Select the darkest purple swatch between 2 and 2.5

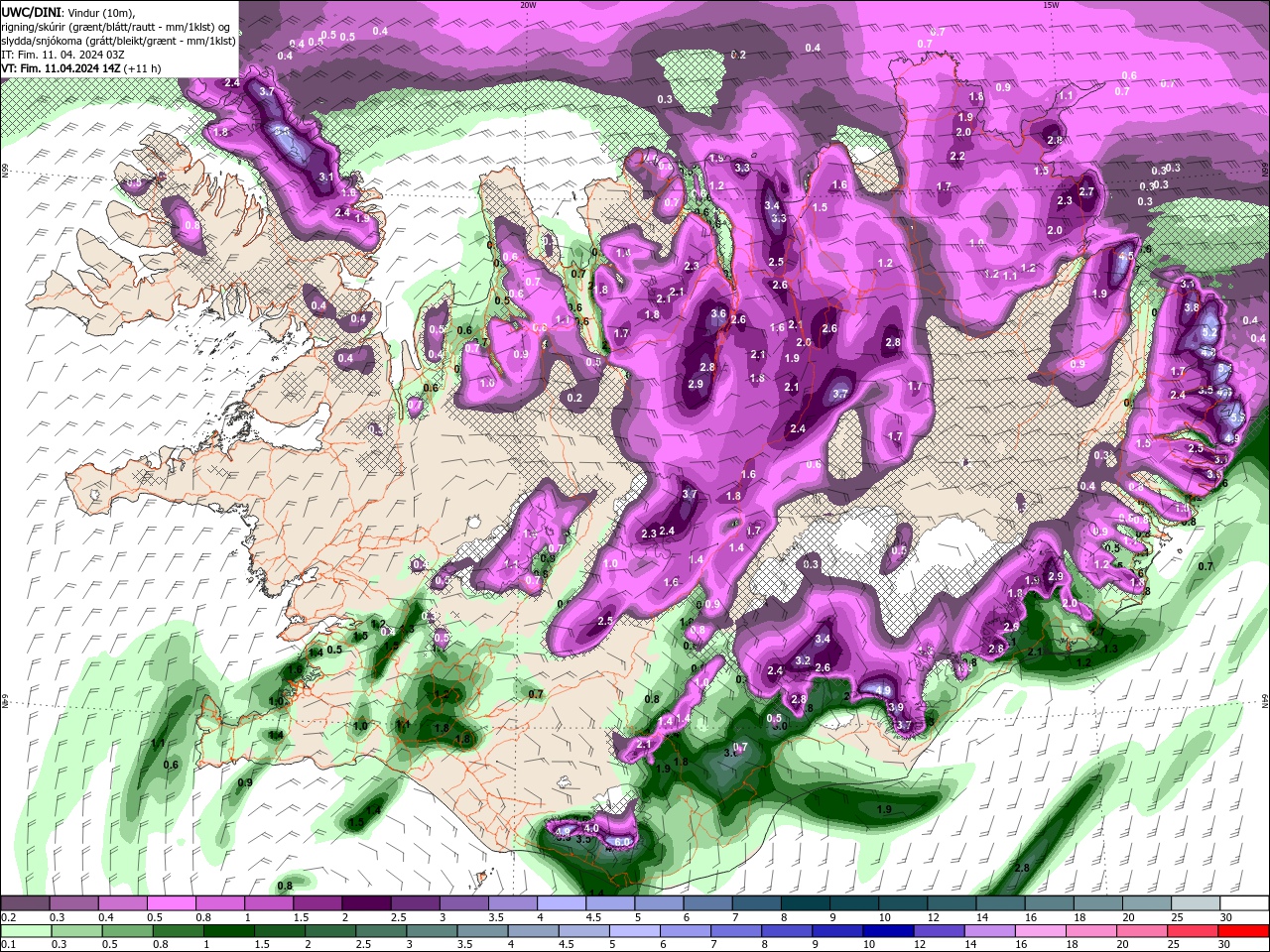[366, 903]
